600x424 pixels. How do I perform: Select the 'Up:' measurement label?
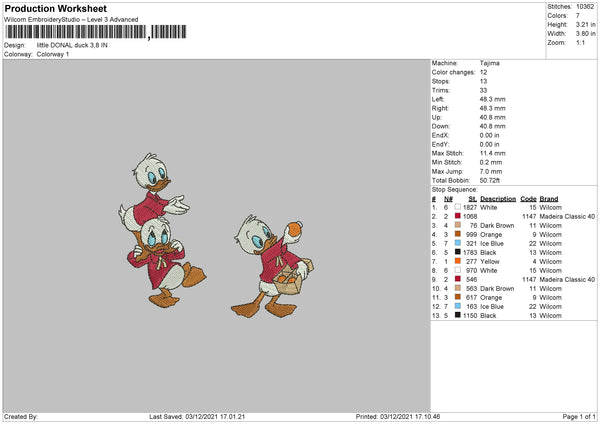[x=437, y=117]
